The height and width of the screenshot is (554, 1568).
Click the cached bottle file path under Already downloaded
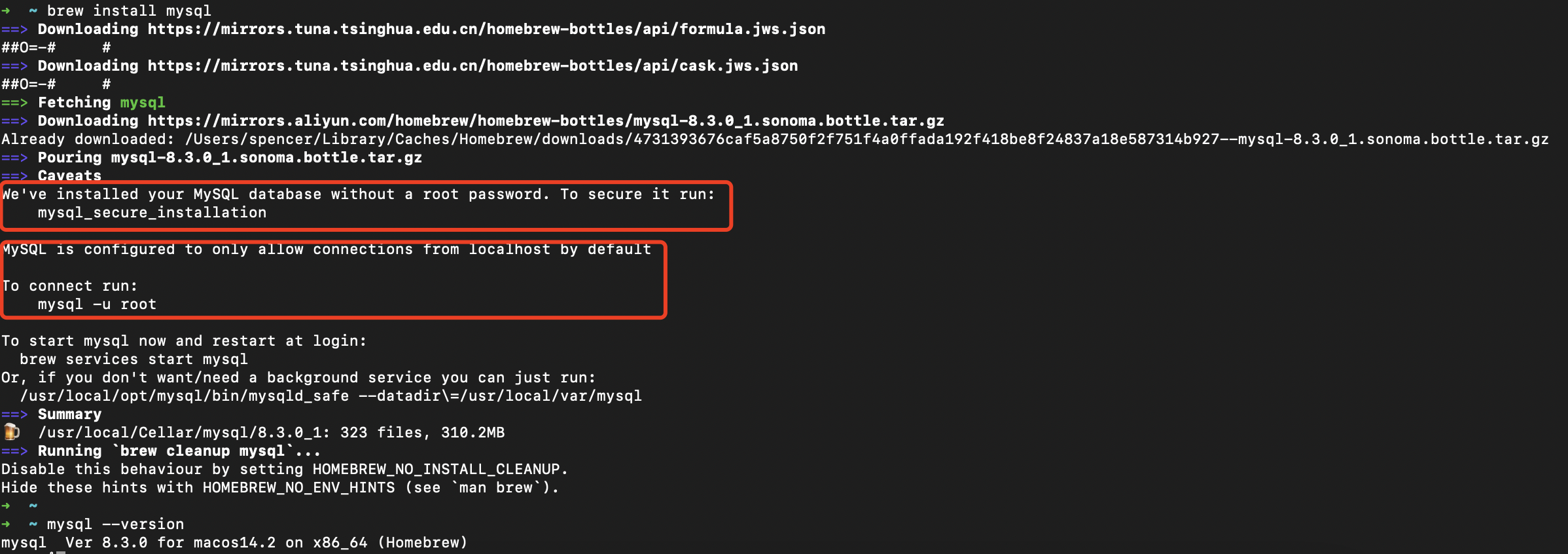(x=866, y=139)
